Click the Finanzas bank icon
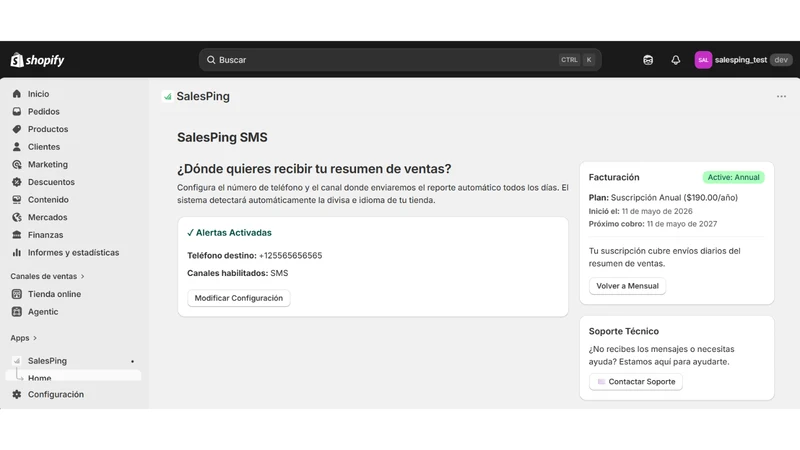 pyautogui.click(x=17, y=235)
